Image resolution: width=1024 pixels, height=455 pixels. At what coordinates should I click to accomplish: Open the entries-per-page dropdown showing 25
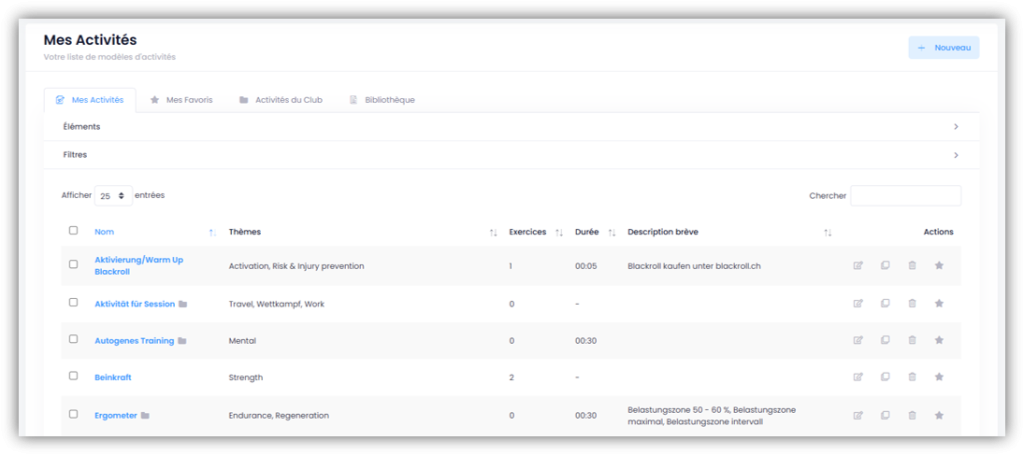(x=112, y=196)
